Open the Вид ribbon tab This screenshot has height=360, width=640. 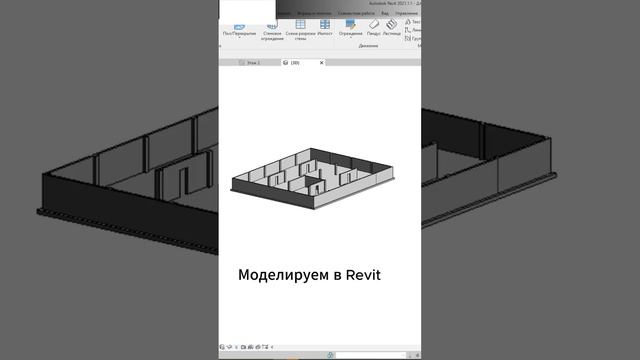385,13
